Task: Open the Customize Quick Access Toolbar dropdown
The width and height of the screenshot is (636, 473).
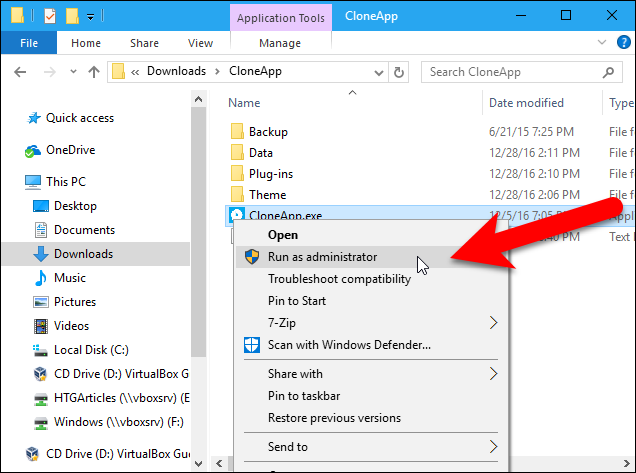Action: click(x=91, y=16)
